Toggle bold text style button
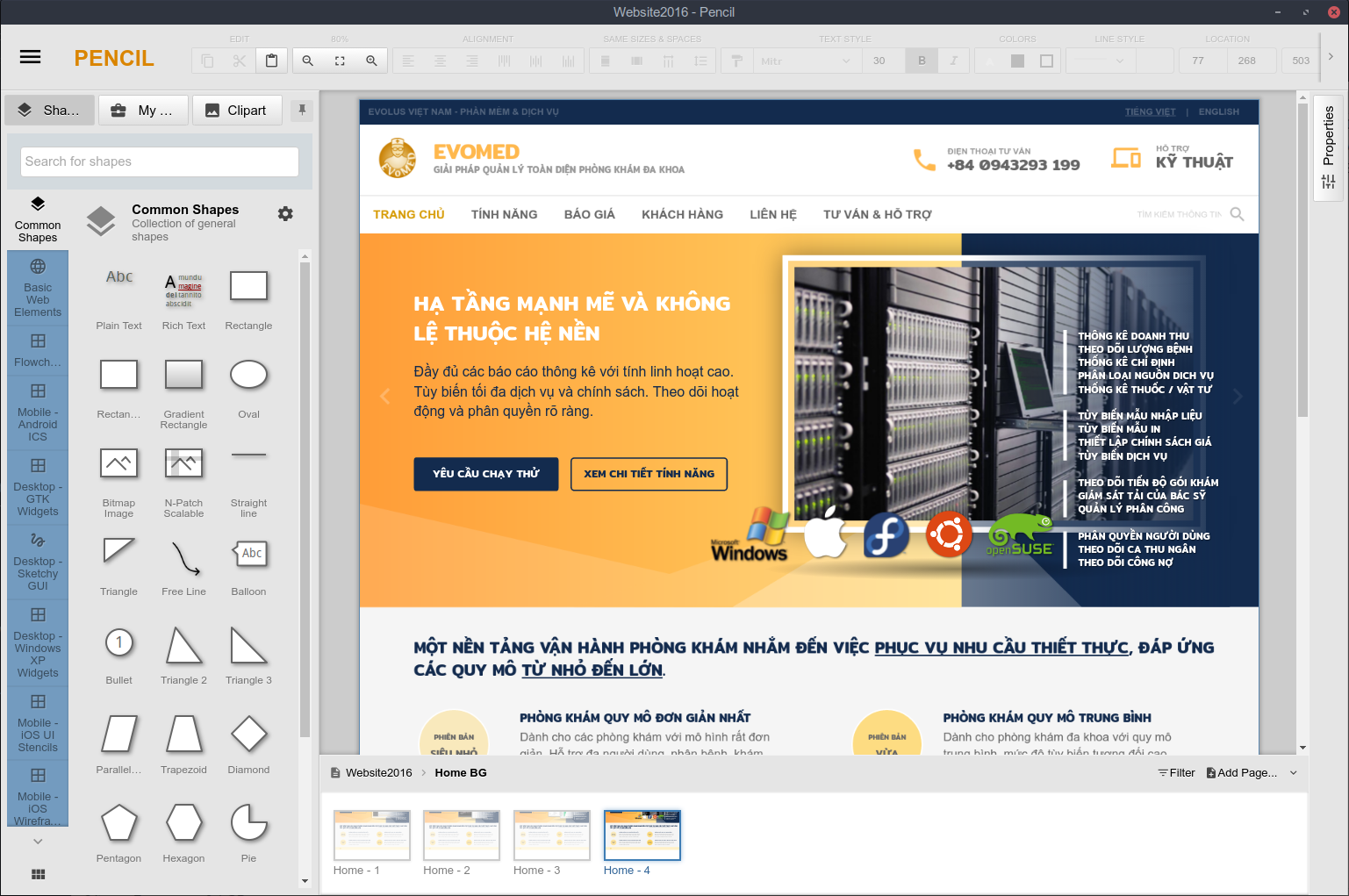 pyautogui.click(x=922, y=61)
